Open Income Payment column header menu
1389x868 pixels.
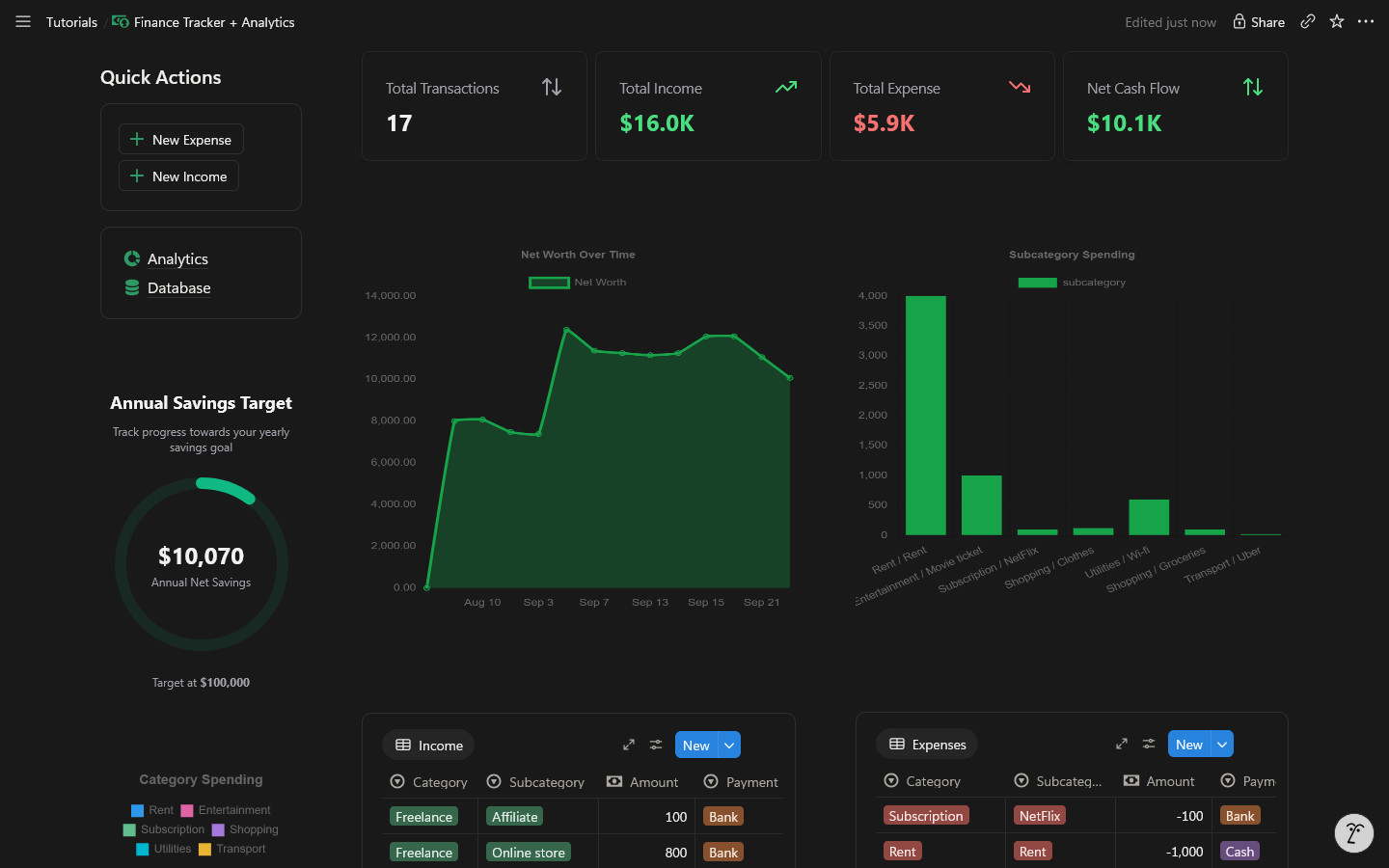point(741,782)
